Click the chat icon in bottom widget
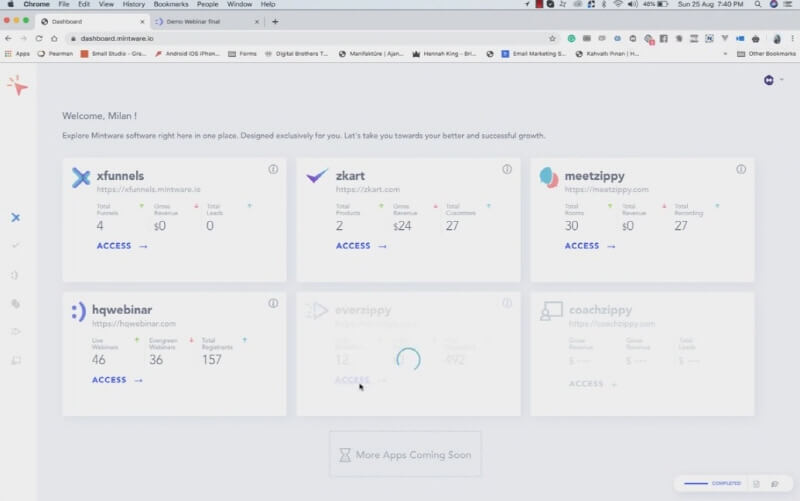 [774, 484]
